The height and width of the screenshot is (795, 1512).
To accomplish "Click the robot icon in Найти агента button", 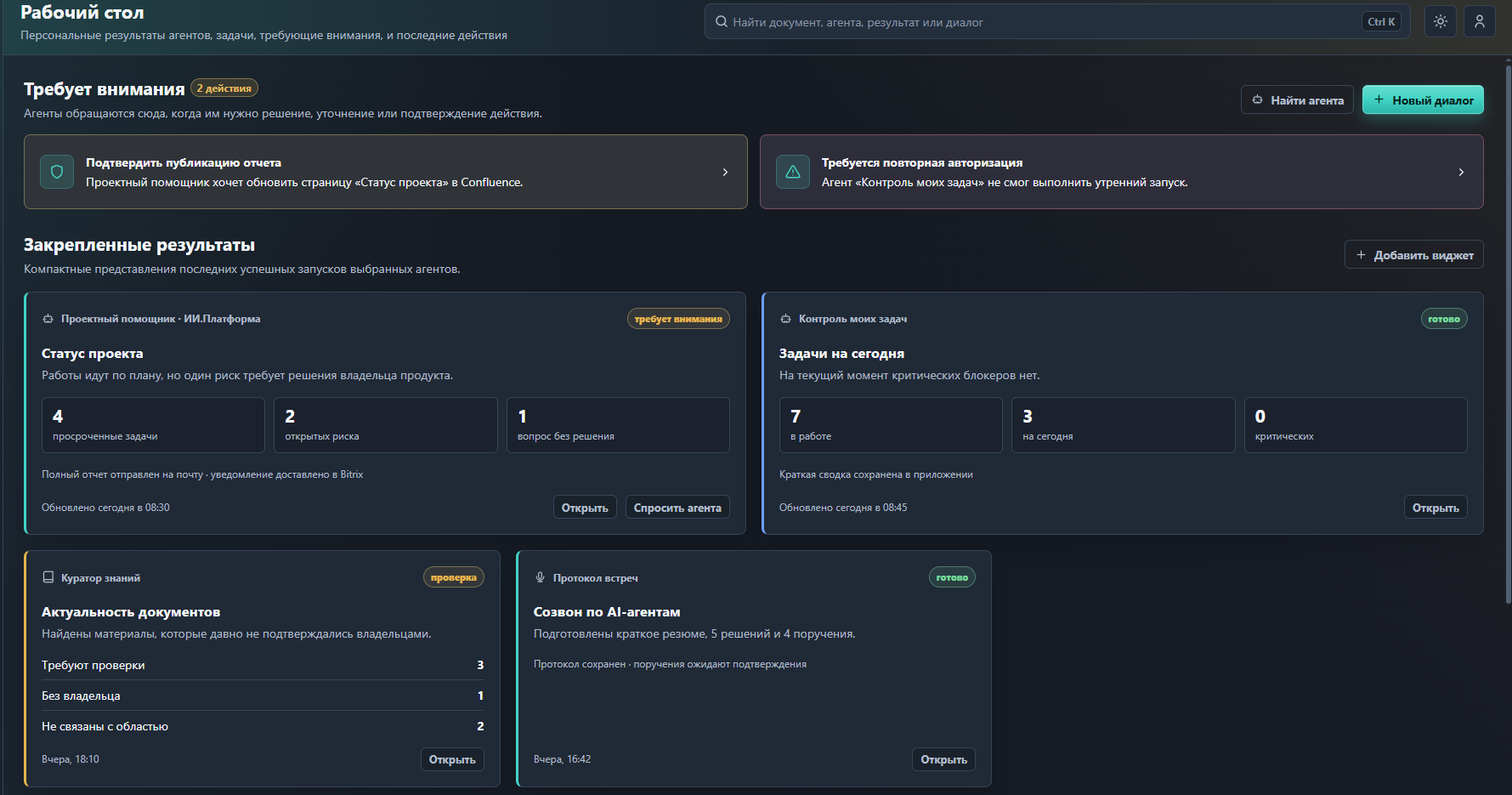I will click(x=1258, y=100).
